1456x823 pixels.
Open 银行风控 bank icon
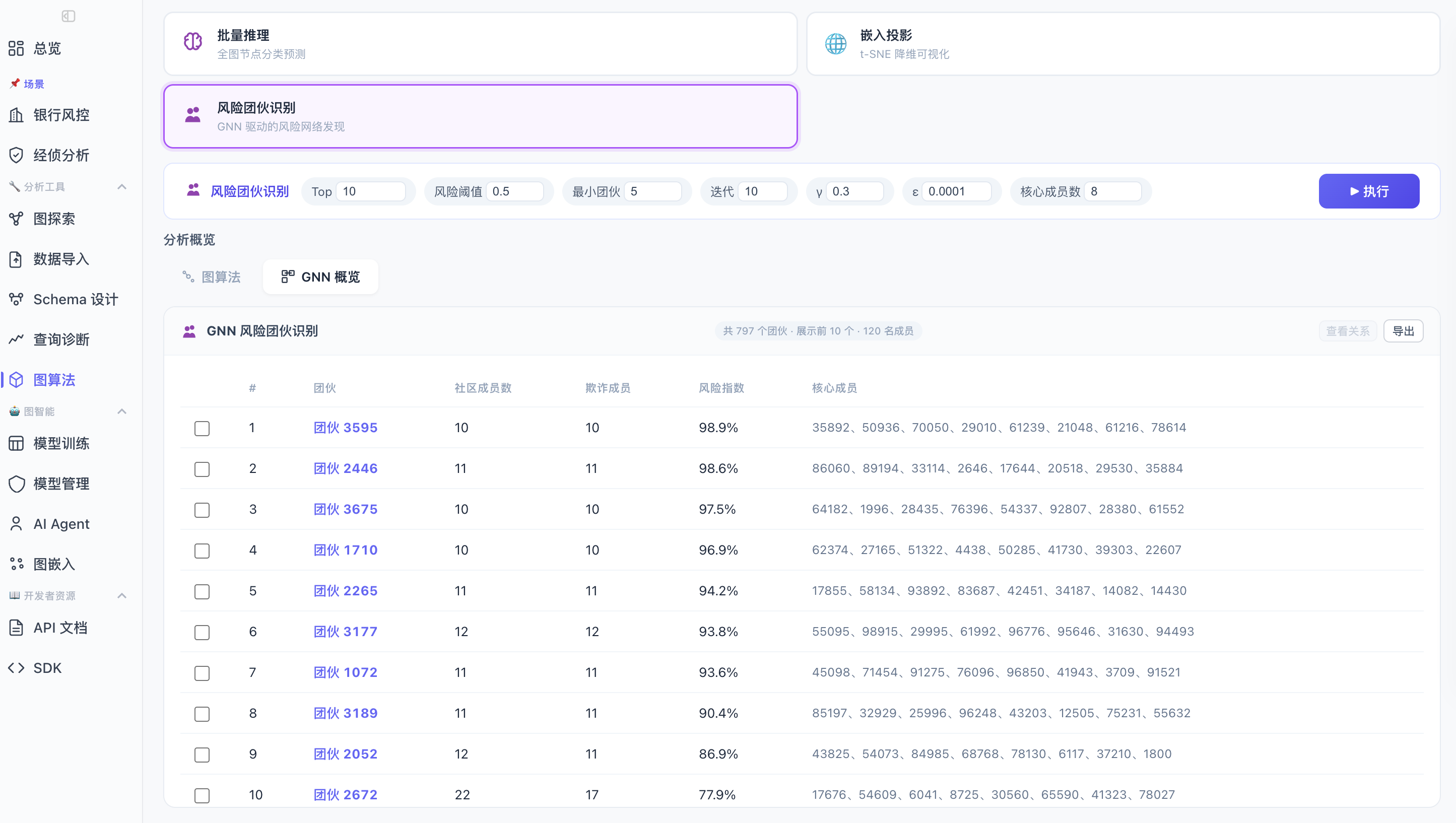(x=16, y=115)
